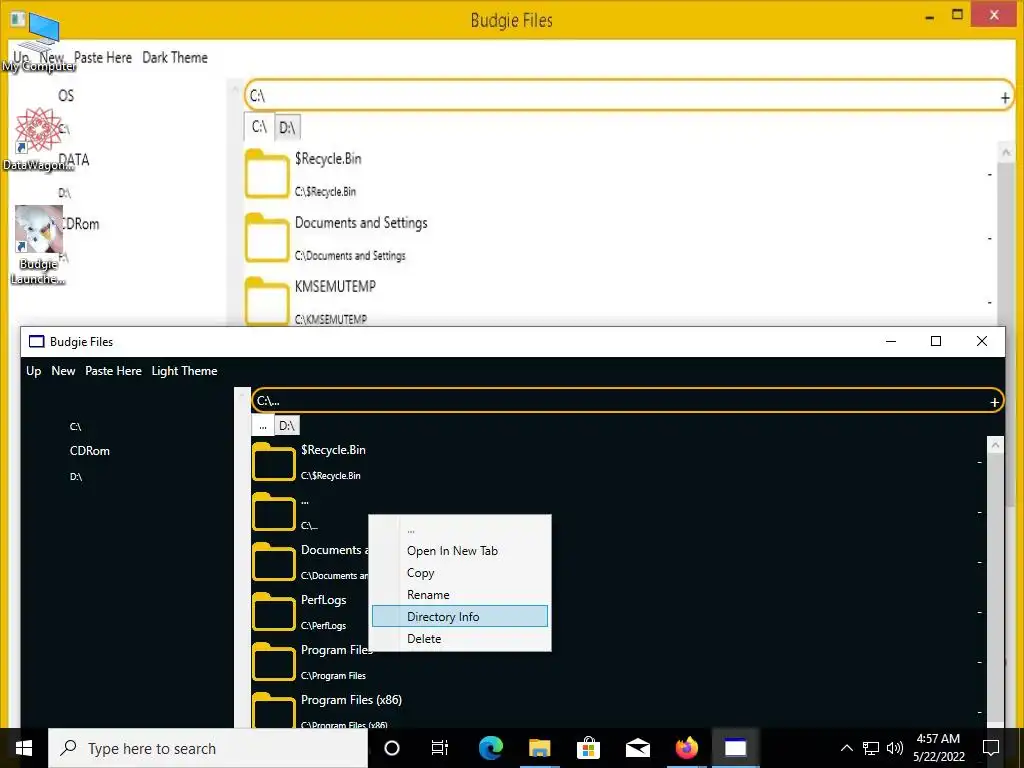Open Documents and Settings folder icon in dark window
Image resolution: width=1024 pixels, height=768 pixels.
click(x=274, y=562)
